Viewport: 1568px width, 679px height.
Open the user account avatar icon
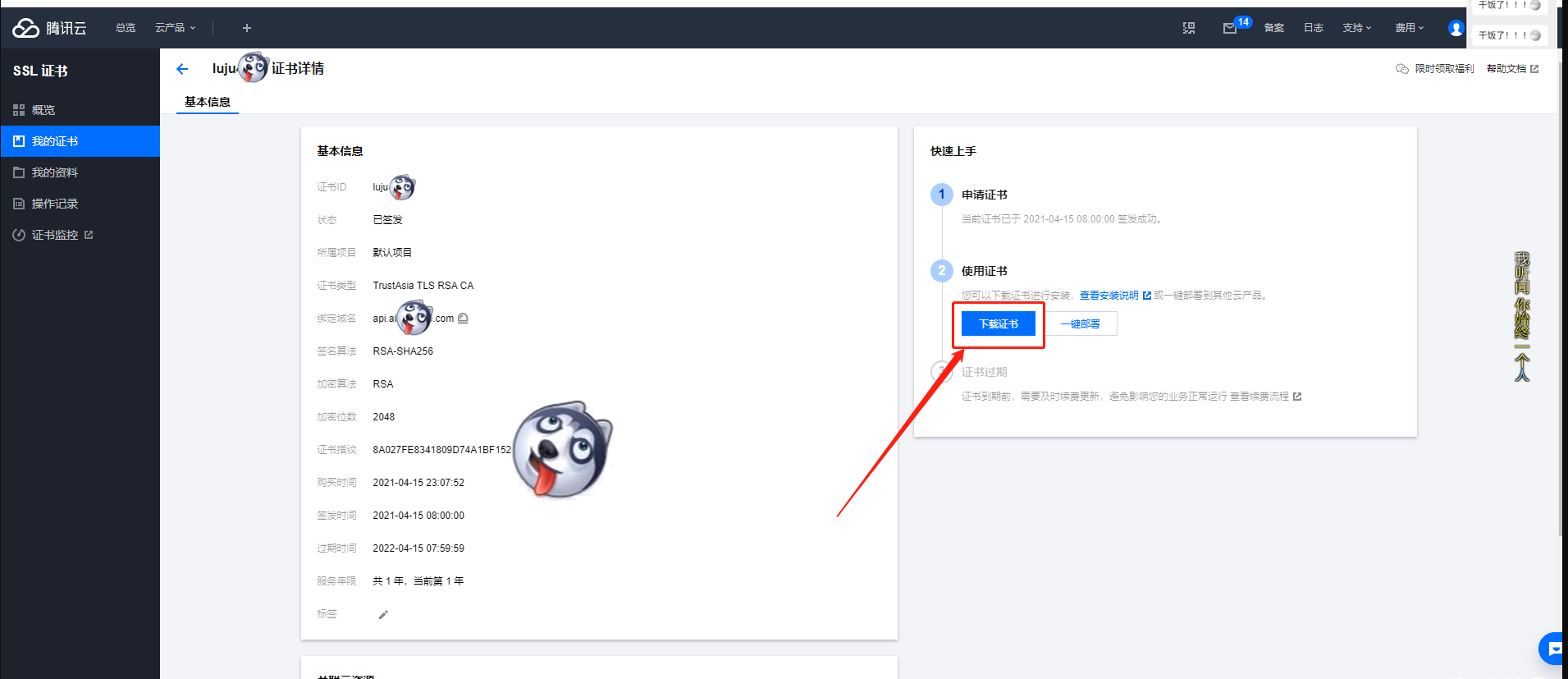[1456, 29]
